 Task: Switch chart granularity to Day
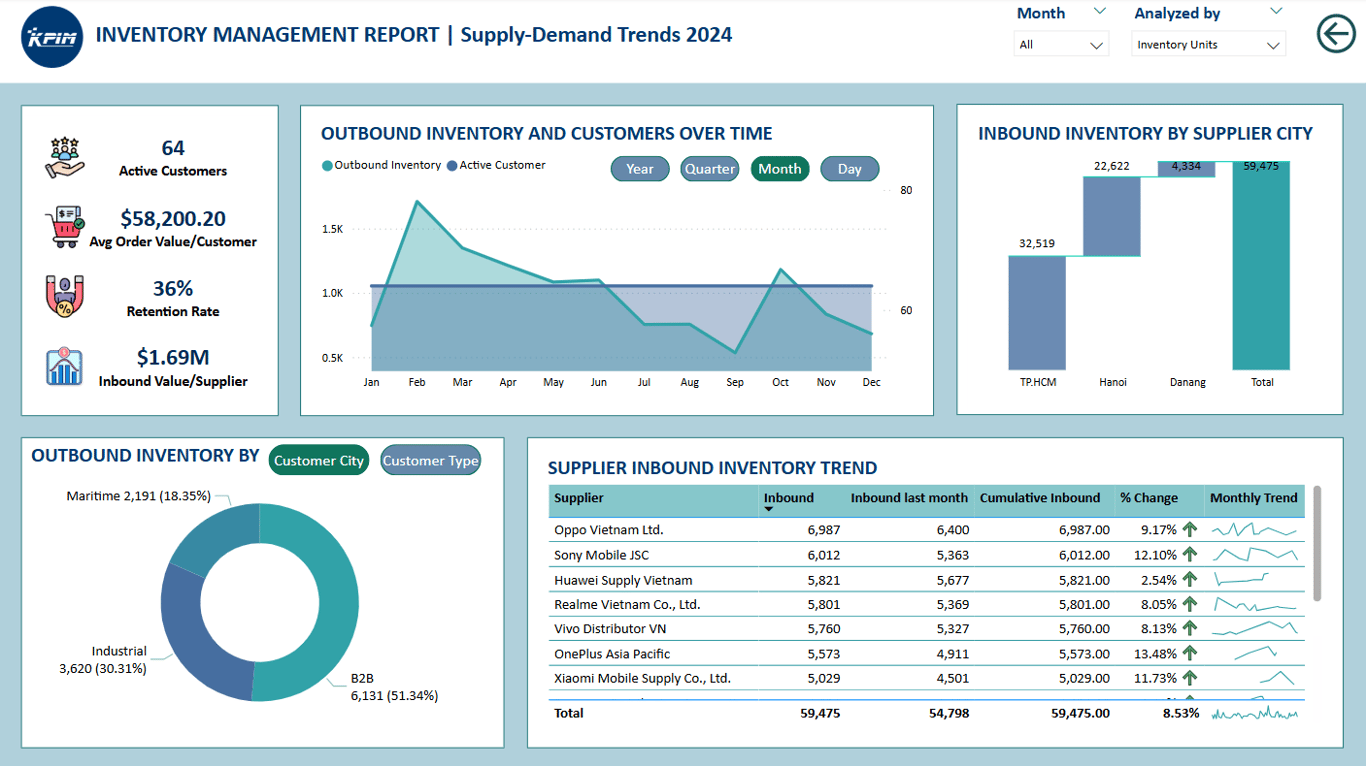(x=850, y=169)
